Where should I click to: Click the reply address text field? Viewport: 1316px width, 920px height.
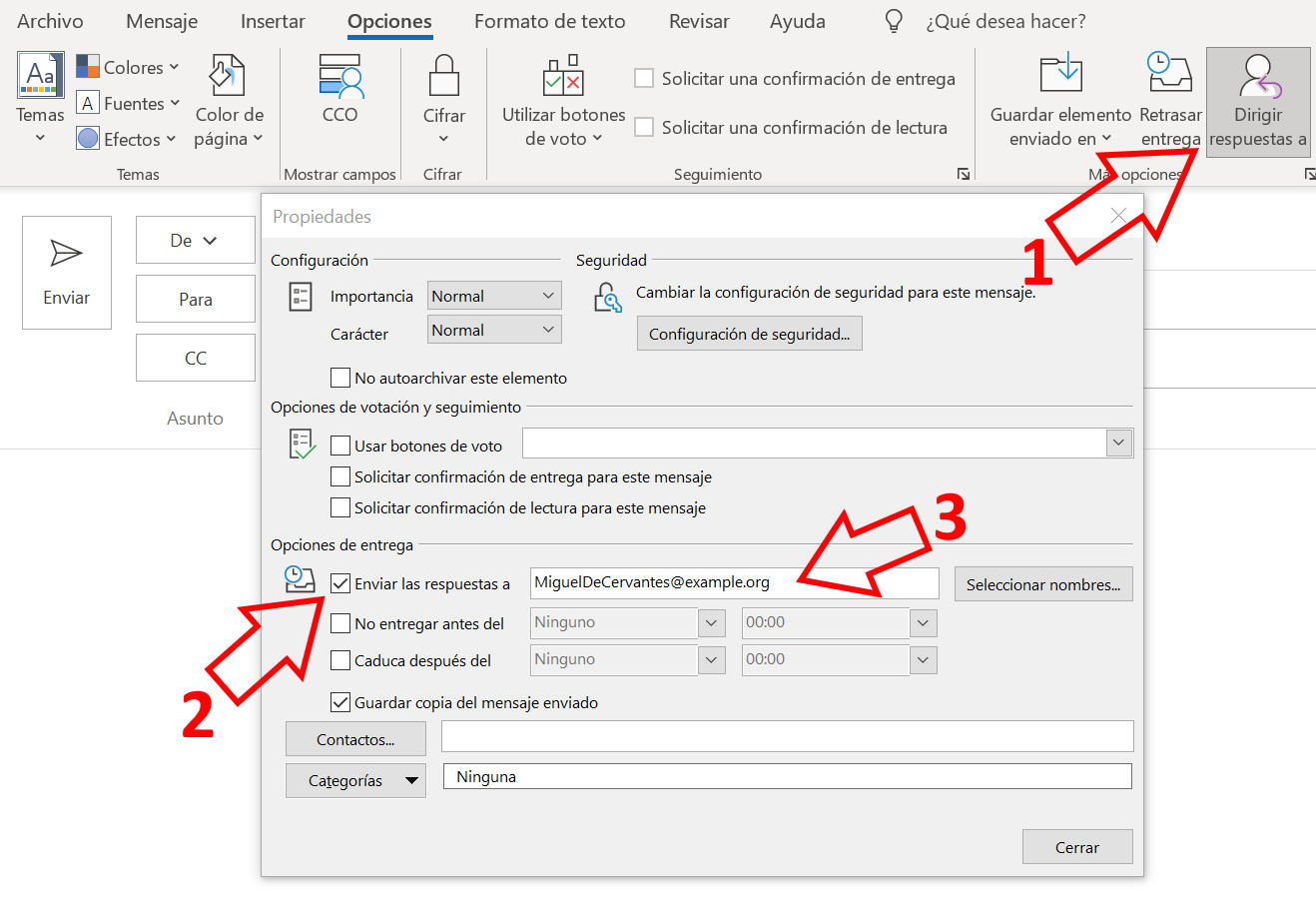[734, 583]
